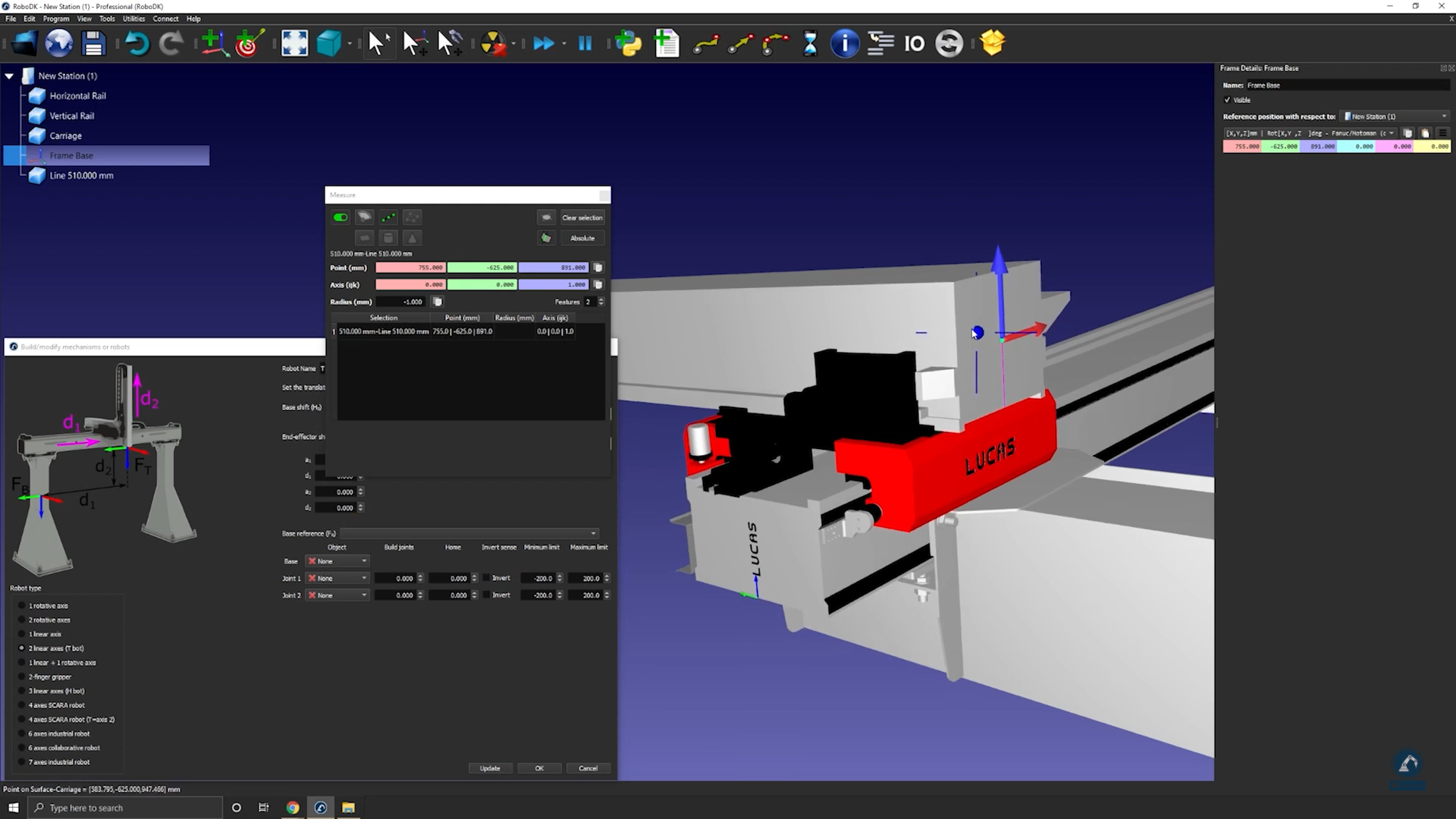This screenshot has width=1456, height=819.
Task: Click the Undo arrow in the toolbar
Action: point(136,43)
